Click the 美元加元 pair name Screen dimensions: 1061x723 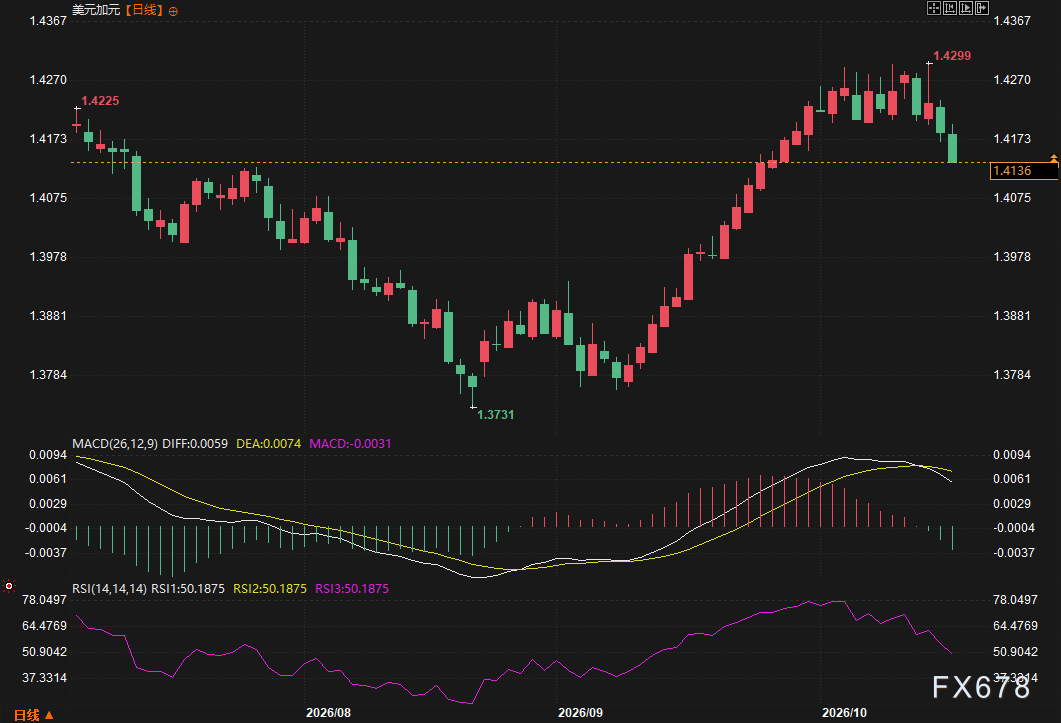pos(96,10)
